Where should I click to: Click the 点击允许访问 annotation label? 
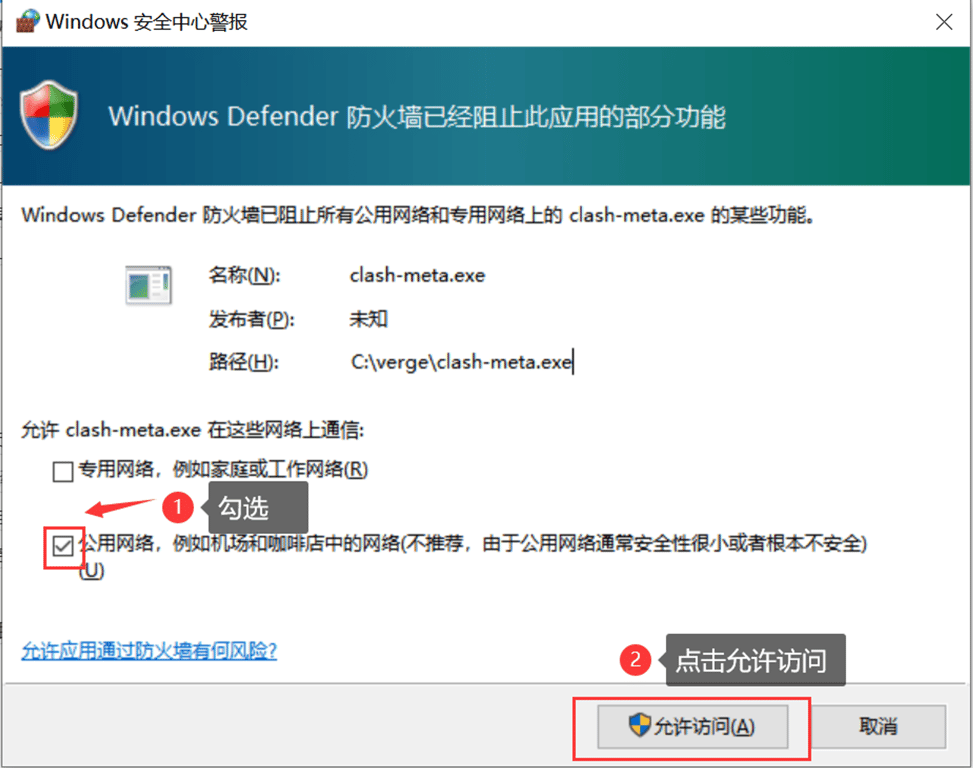point(751,660)
